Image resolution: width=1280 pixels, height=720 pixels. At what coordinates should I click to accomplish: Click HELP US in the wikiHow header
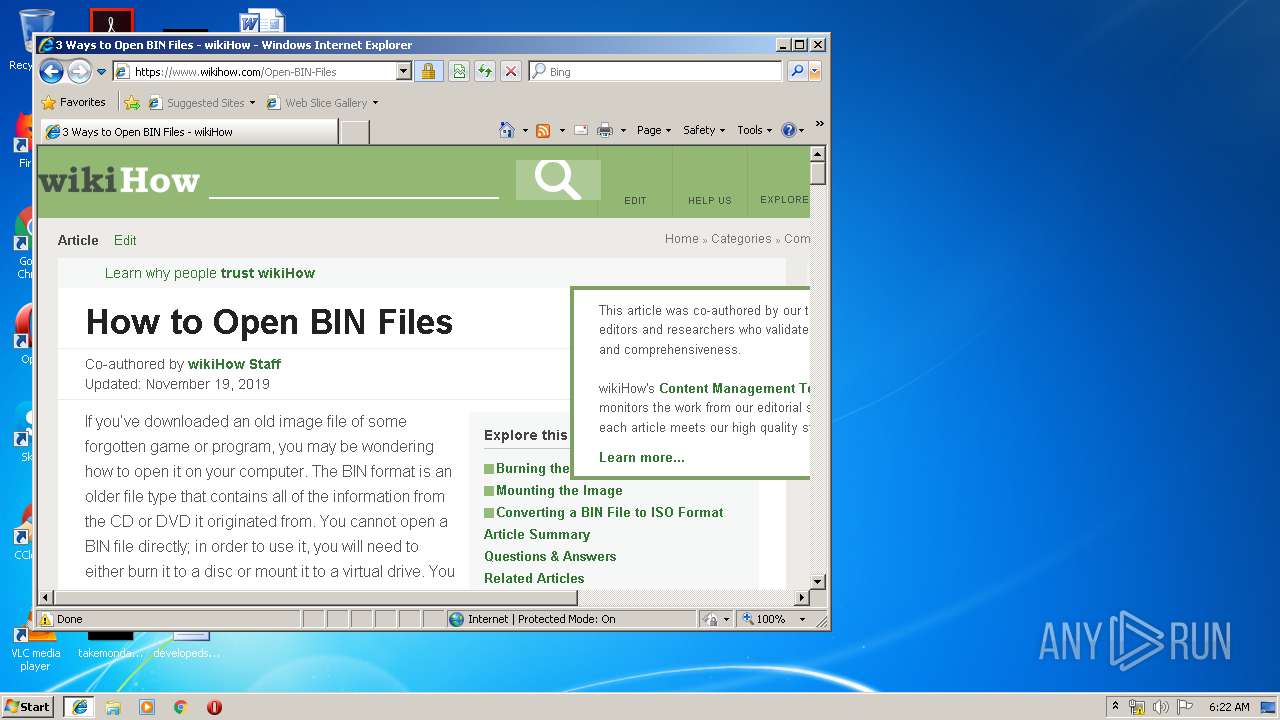coord(710,200)
